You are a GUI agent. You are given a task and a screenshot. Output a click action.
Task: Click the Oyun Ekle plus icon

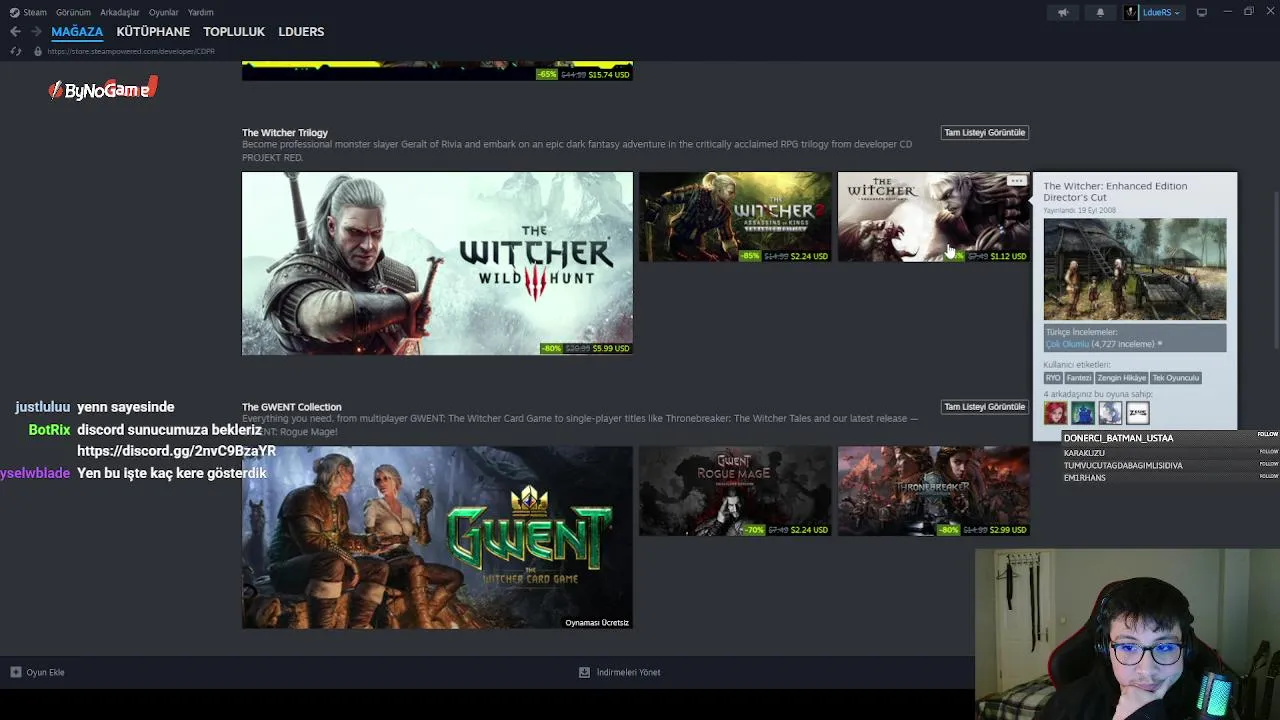pyautogui.click(x=16, y=672)
